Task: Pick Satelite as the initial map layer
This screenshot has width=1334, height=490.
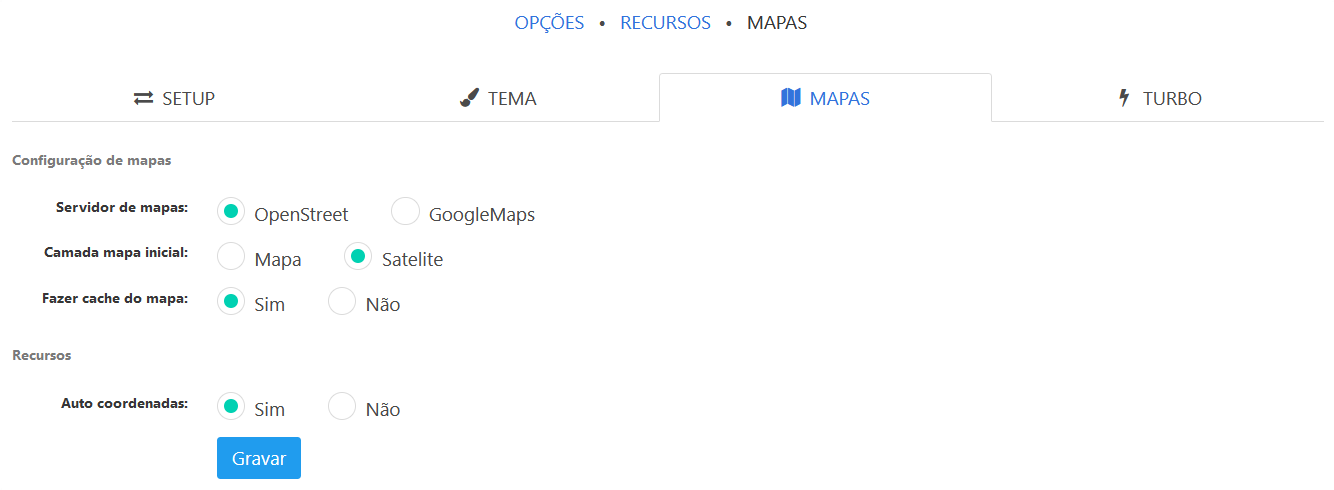Action: point(358,257)
